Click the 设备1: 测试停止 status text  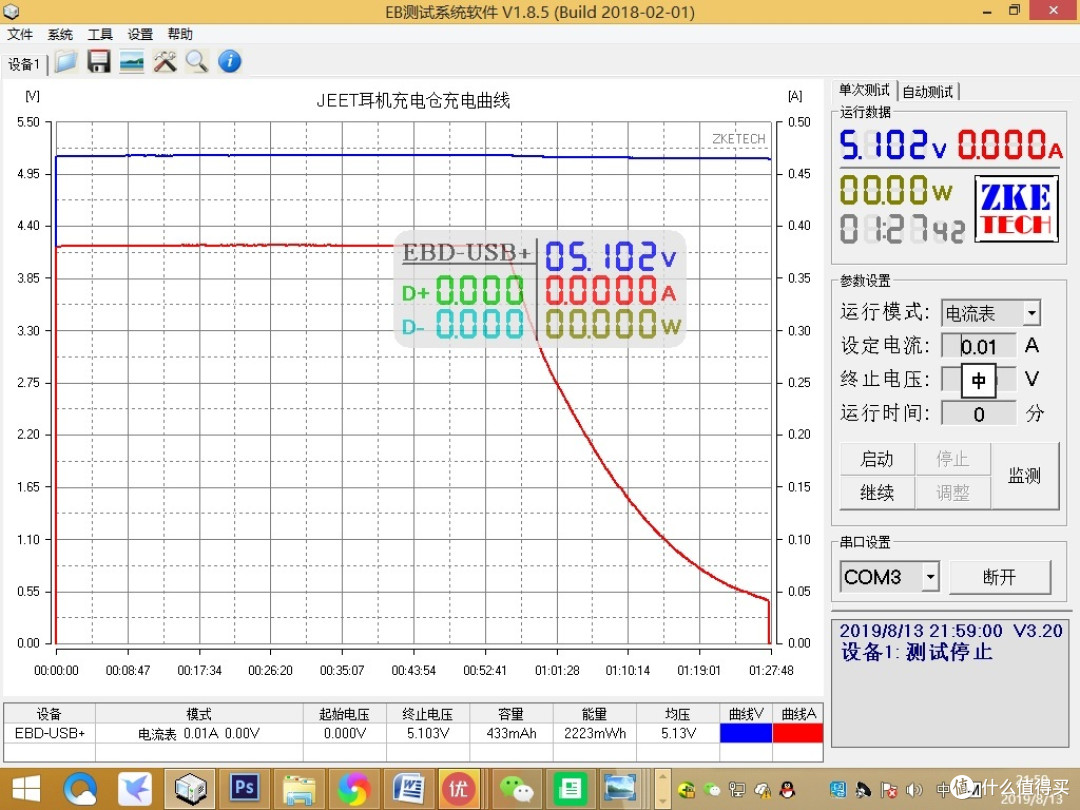917,652
